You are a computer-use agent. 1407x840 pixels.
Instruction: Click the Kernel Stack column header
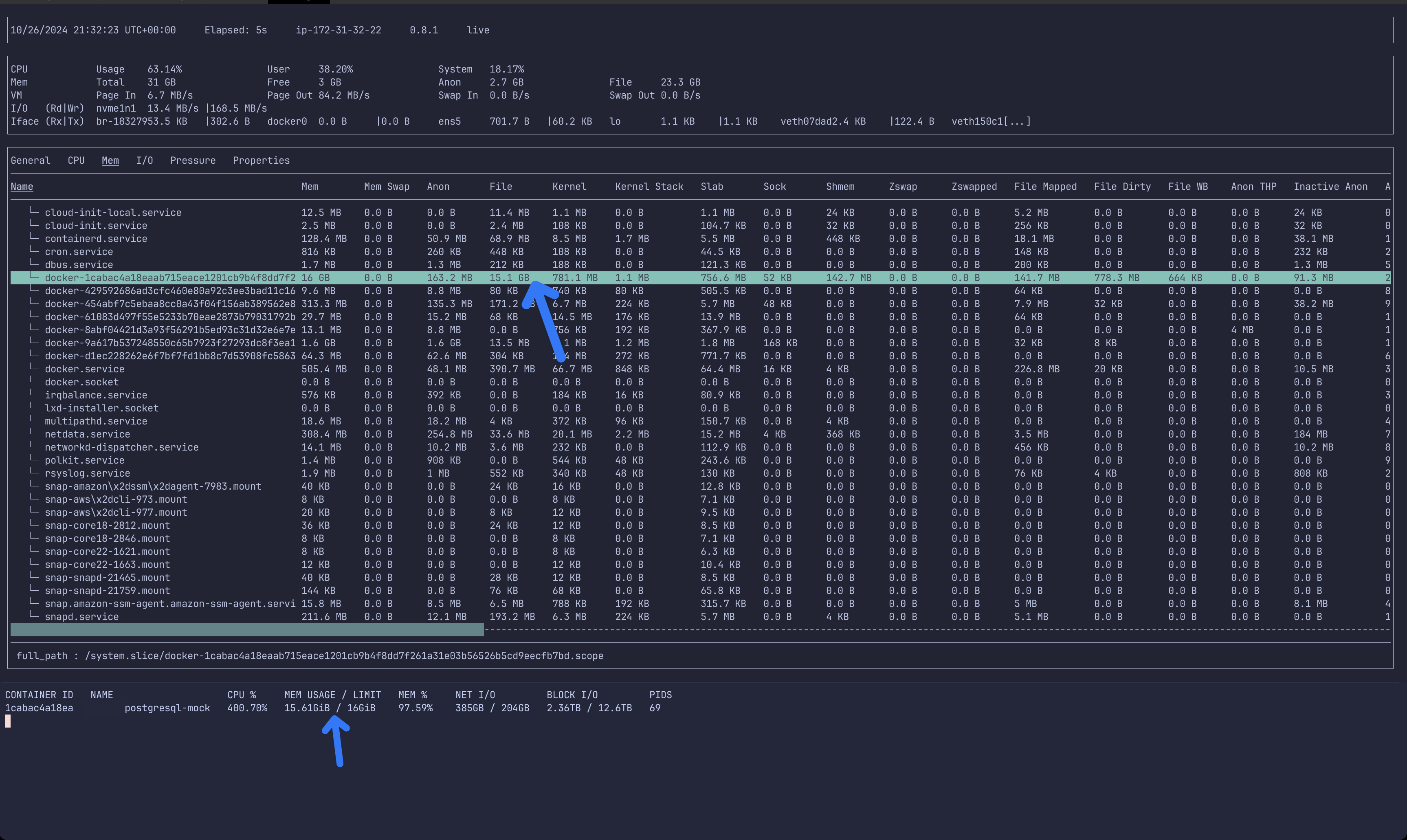(649, 186)
